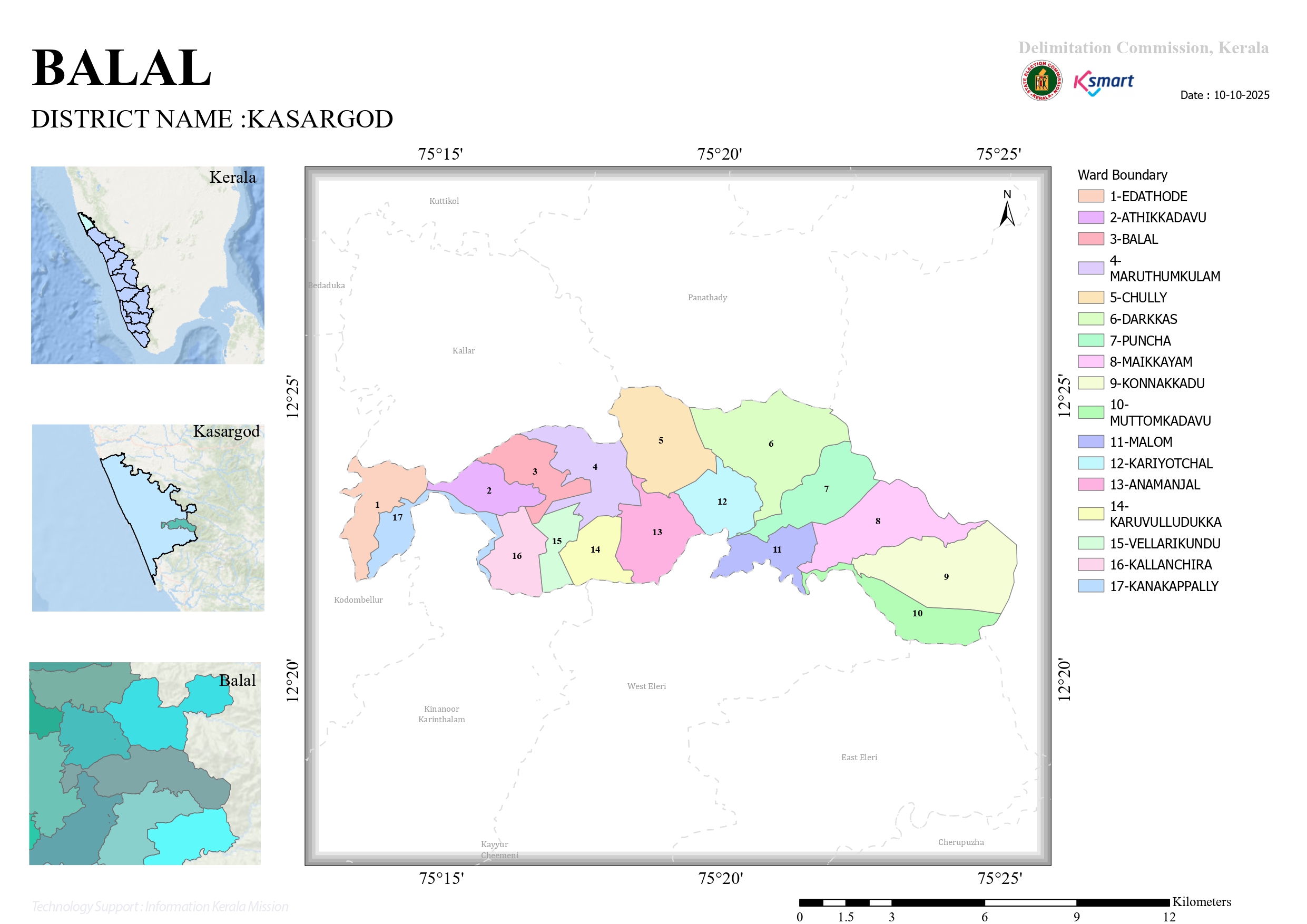1307x924 pixels.
Task: Click ward 7 region on the map
Action: click(826, 489)
